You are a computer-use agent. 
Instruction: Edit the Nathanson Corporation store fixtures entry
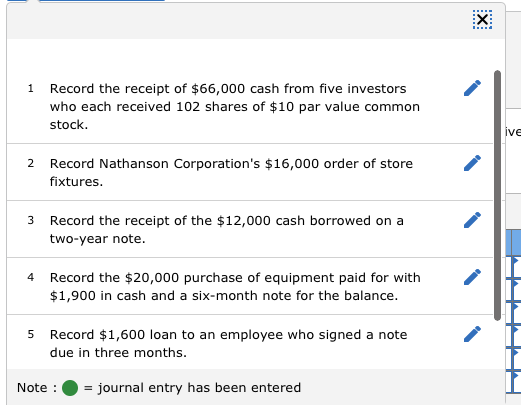point(472,163)
